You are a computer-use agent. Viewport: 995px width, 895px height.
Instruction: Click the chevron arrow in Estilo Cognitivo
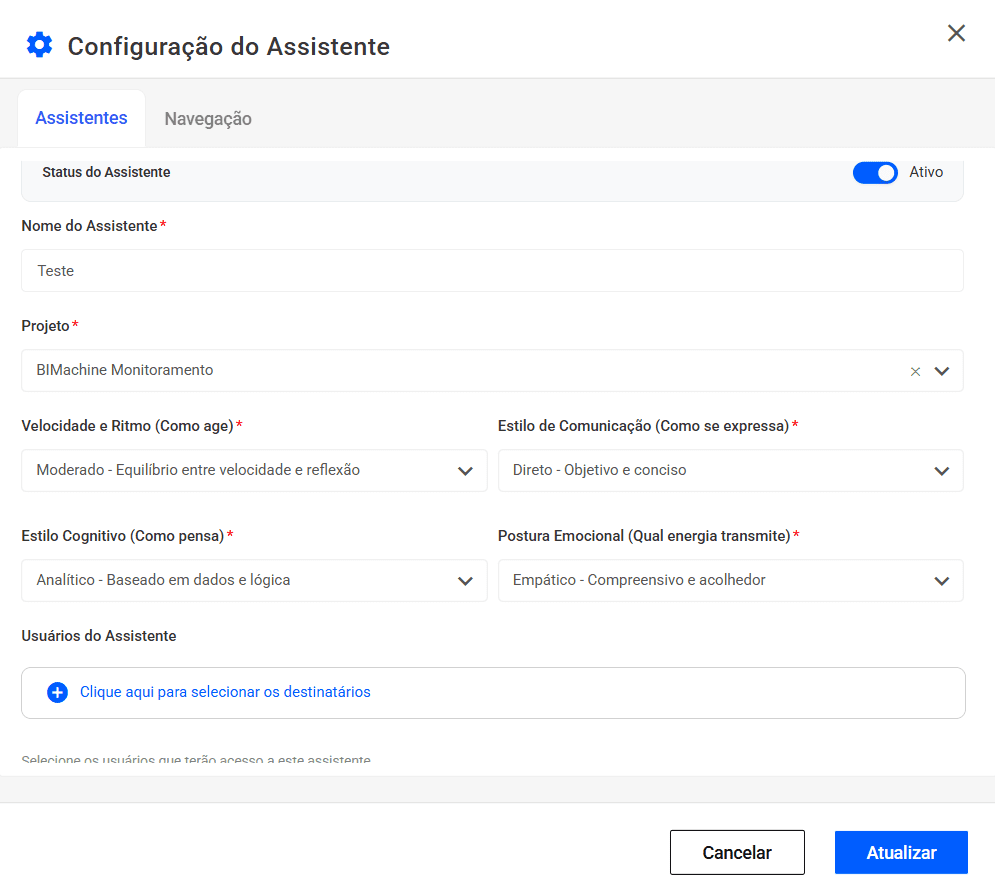(x=465, y=581)
